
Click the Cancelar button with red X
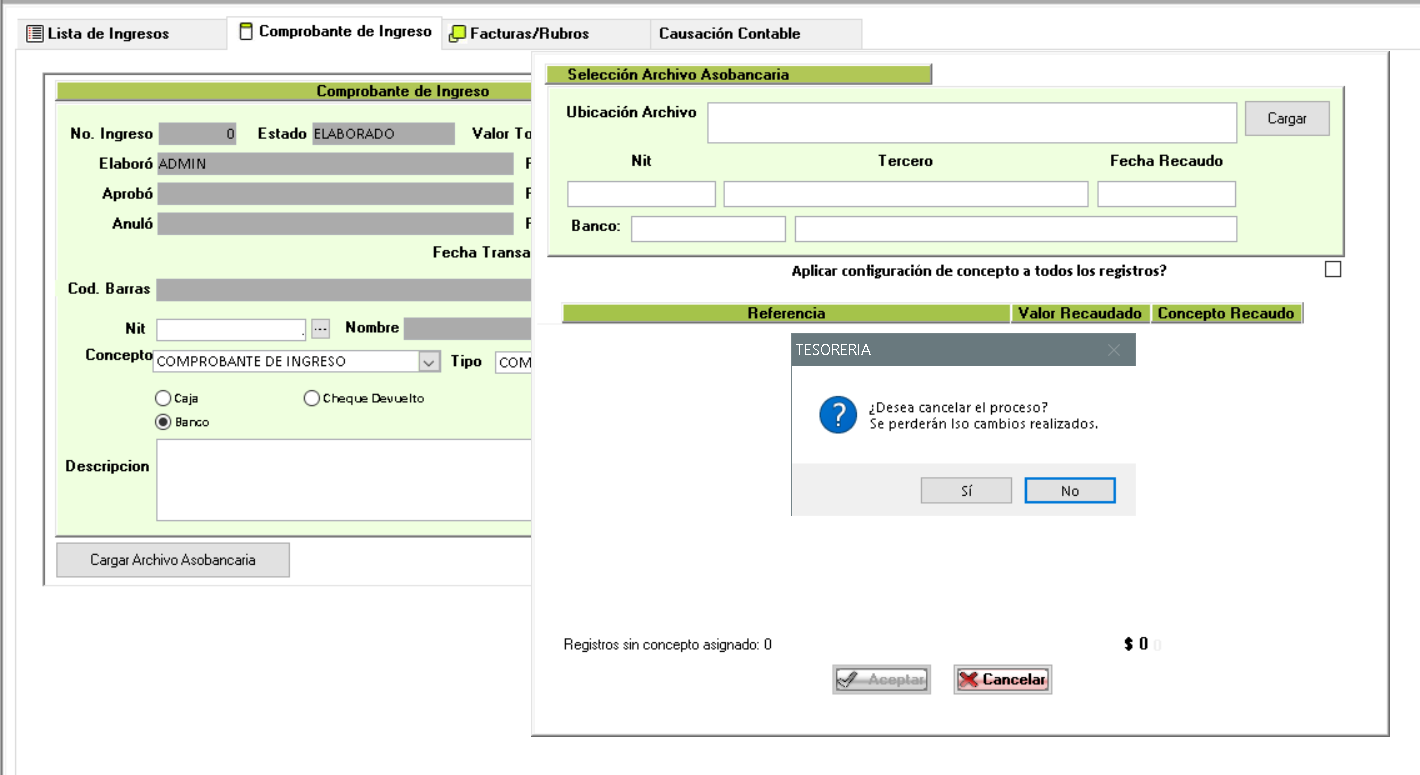coord(1002,680)
